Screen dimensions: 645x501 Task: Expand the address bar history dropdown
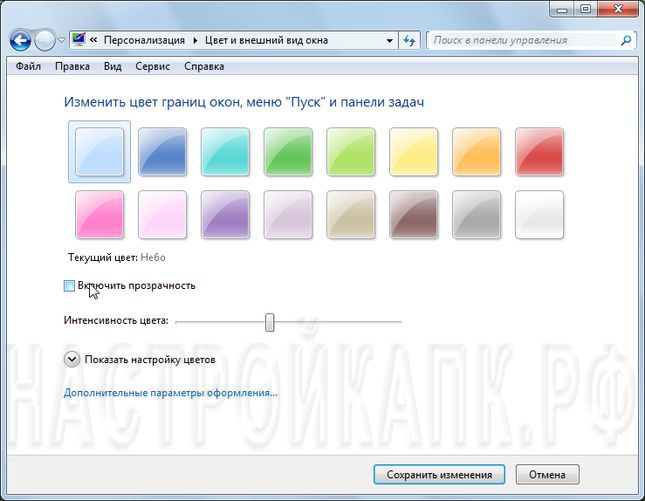(389, 41)
